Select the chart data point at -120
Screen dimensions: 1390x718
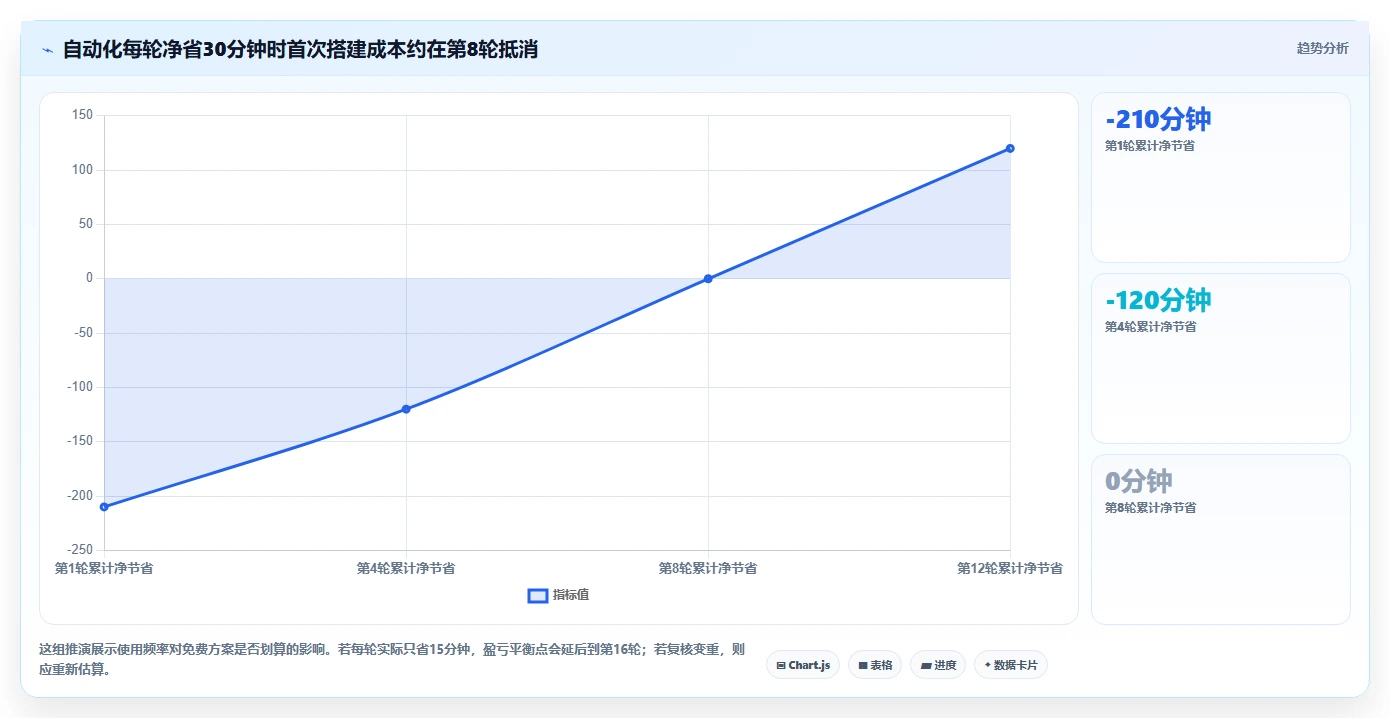coord(406,409)
